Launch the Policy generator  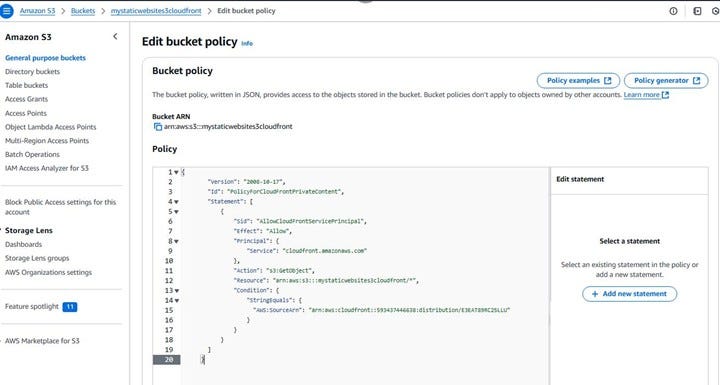tap(666, 80)
